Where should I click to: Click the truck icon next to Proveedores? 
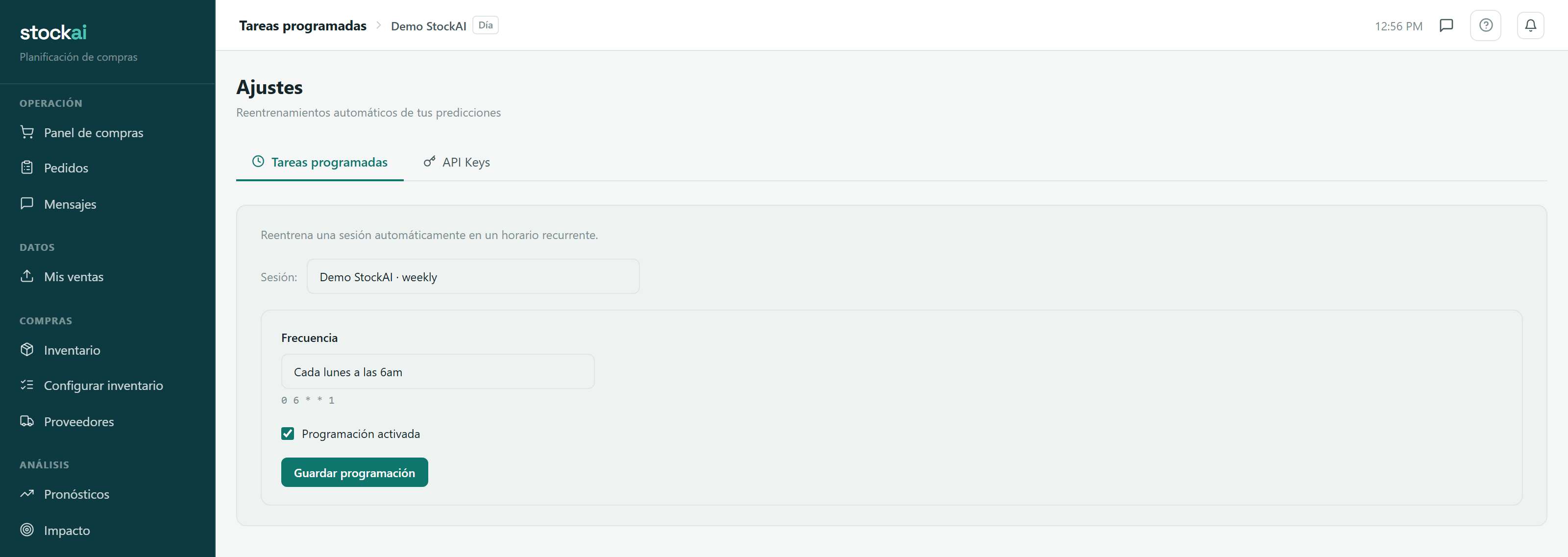pos(27,421)
